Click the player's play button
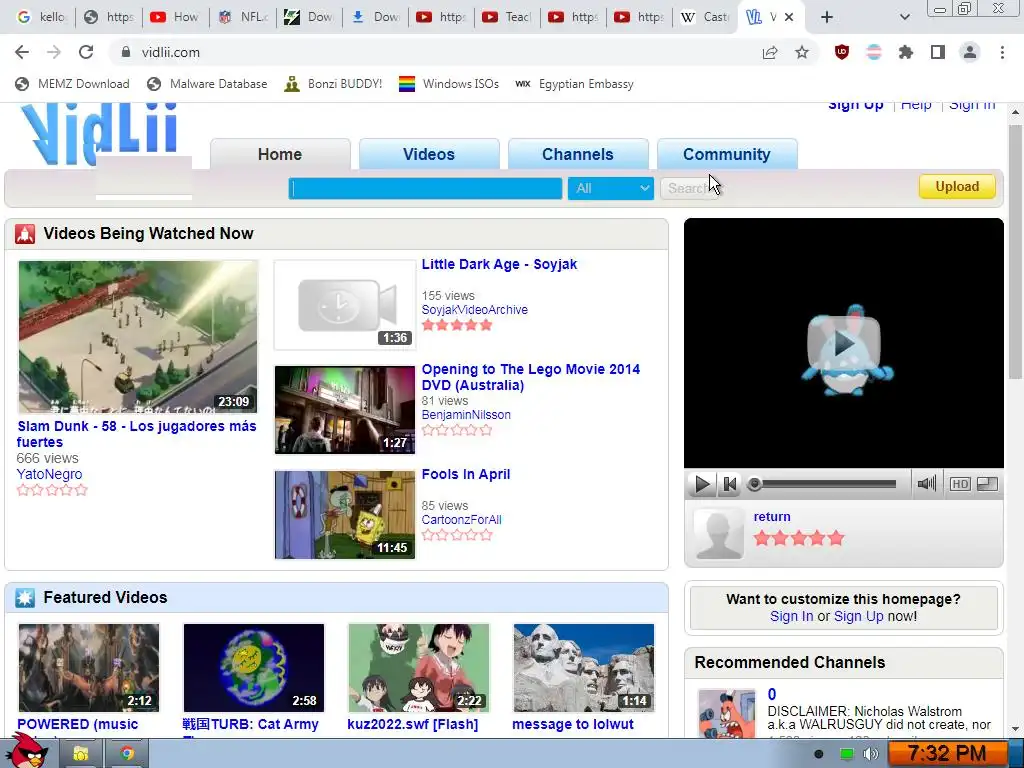The width and height of the screenshot is (1024, 768). (x=702, y=484)
